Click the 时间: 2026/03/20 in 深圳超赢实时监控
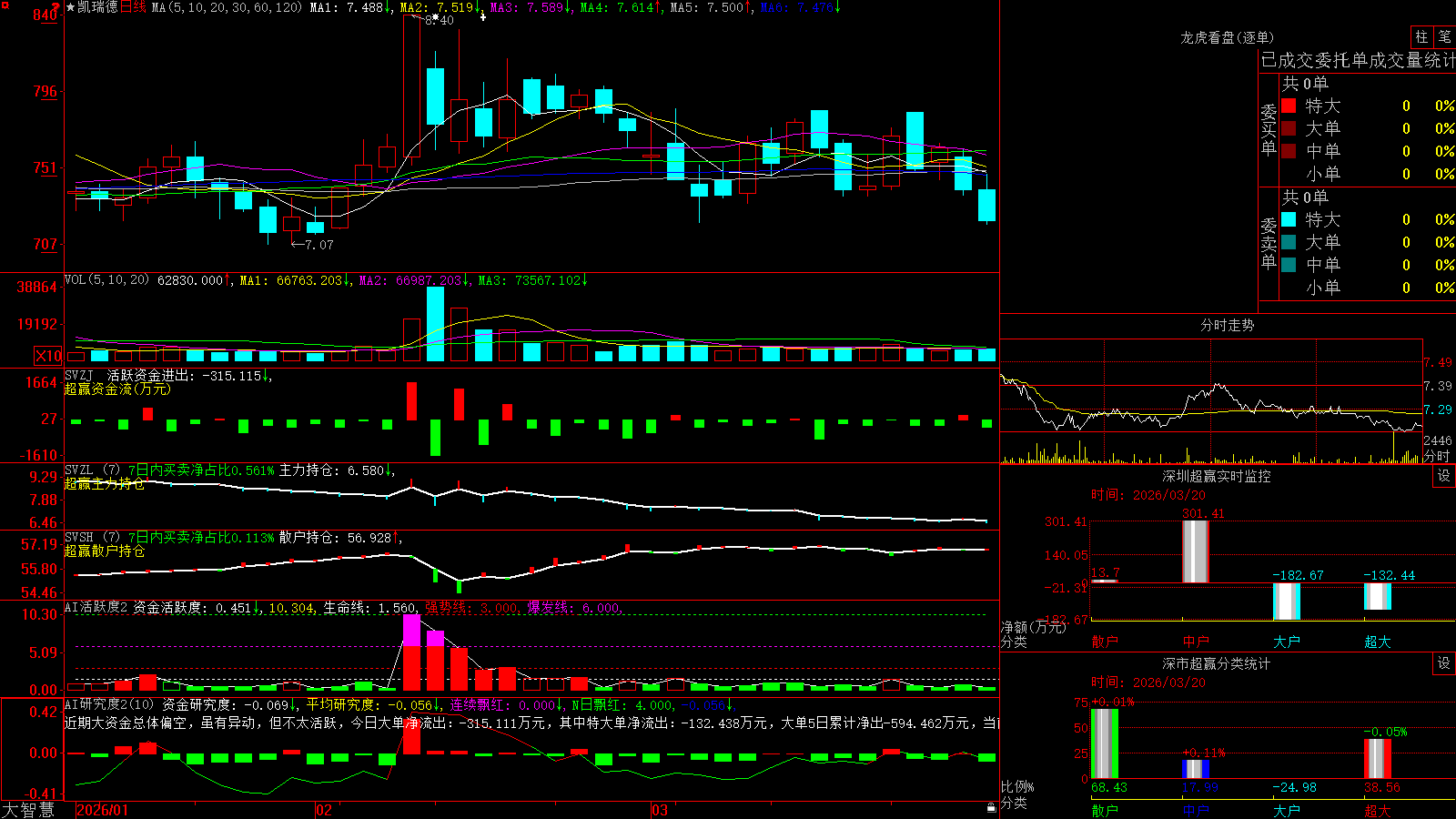 pyautogui.click(x=1148, y=495)
